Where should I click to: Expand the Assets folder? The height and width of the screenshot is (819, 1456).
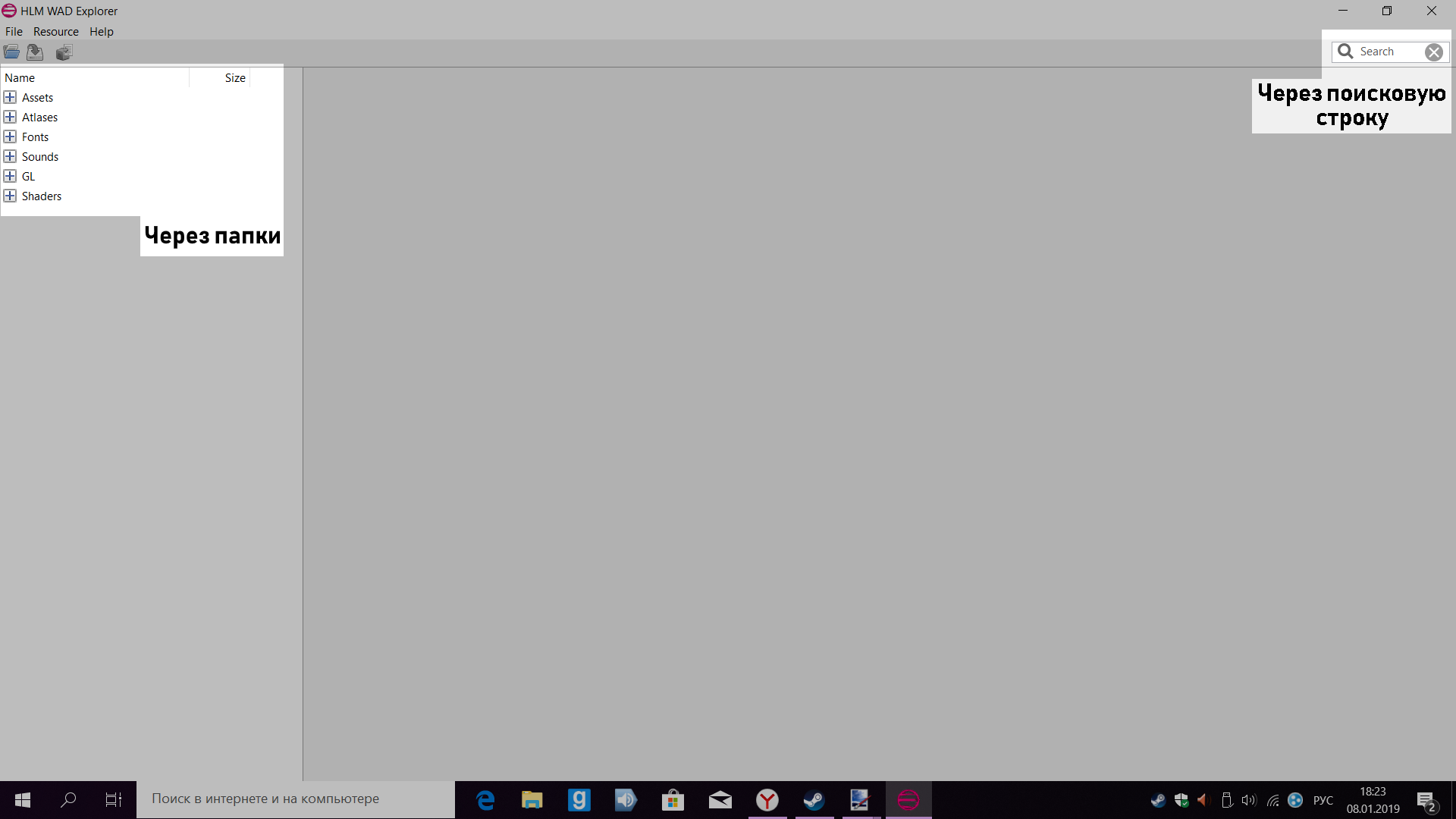(x=10, y=98)
